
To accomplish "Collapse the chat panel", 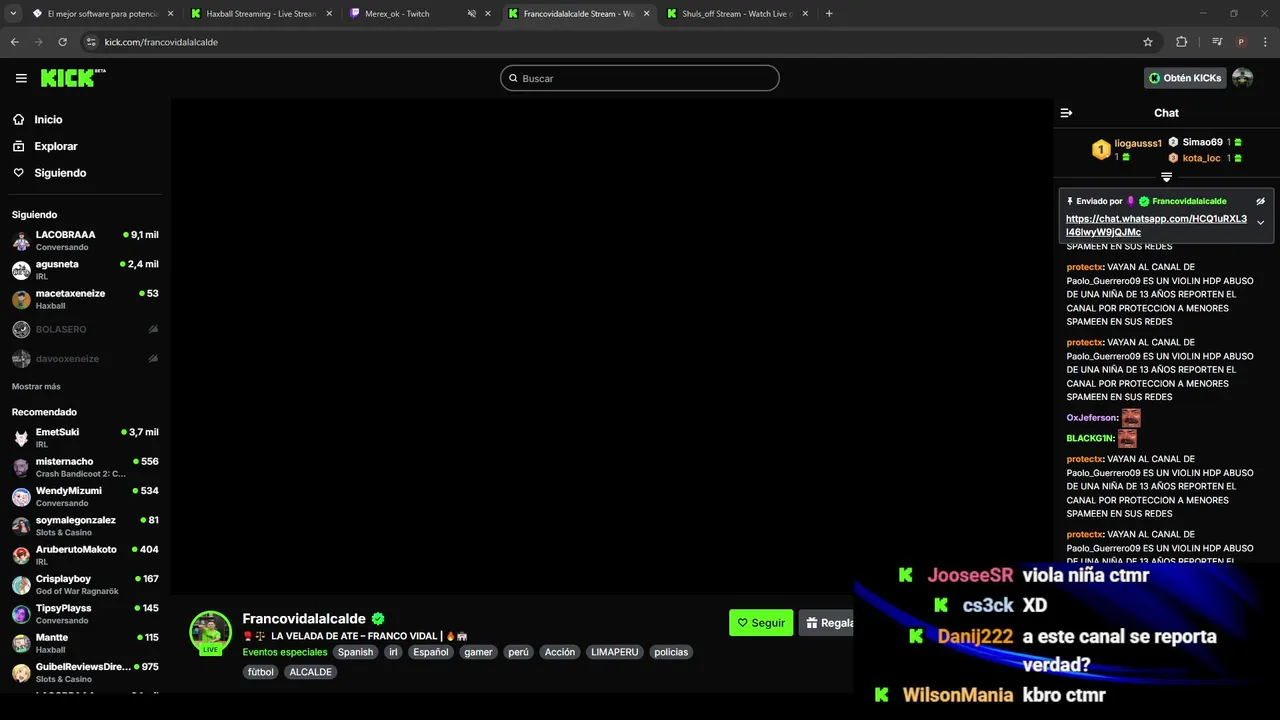I will tap(1066, 113).
